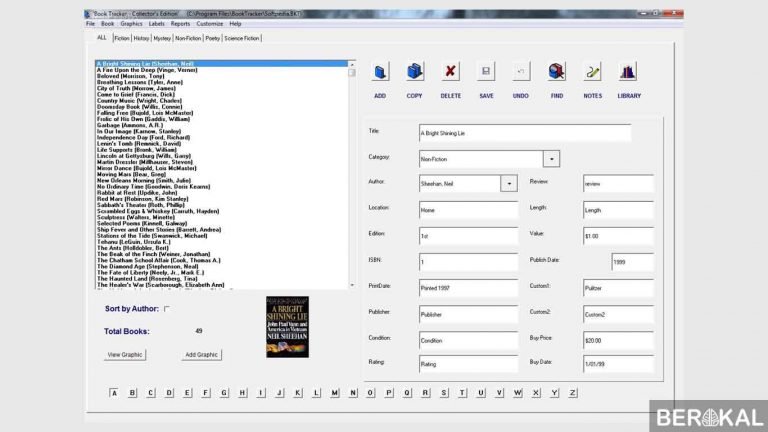The image size is (768, 432).
Task: Open the Customize menu
Action: pyautogui.click(x=210, y=23)
